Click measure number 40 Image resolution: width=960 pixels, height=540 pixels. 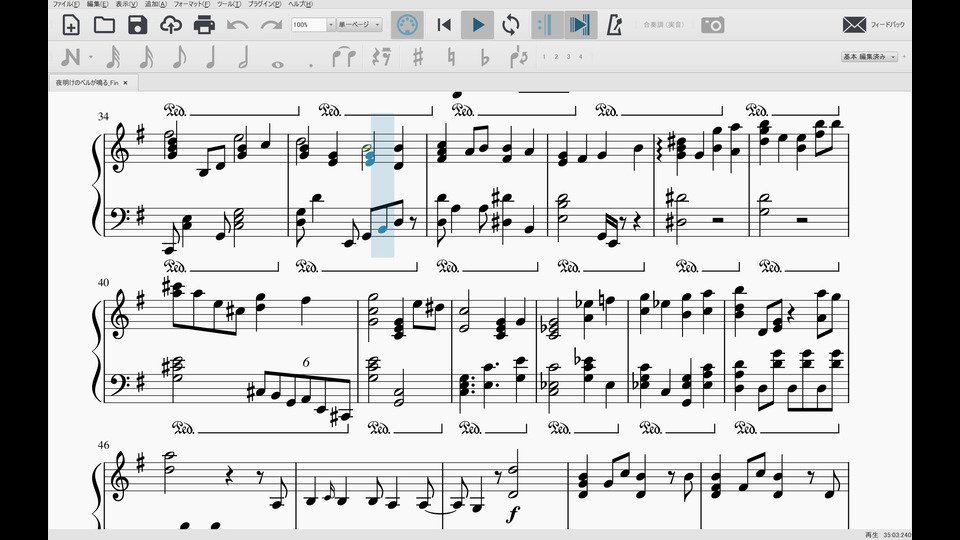coord(103,283)
